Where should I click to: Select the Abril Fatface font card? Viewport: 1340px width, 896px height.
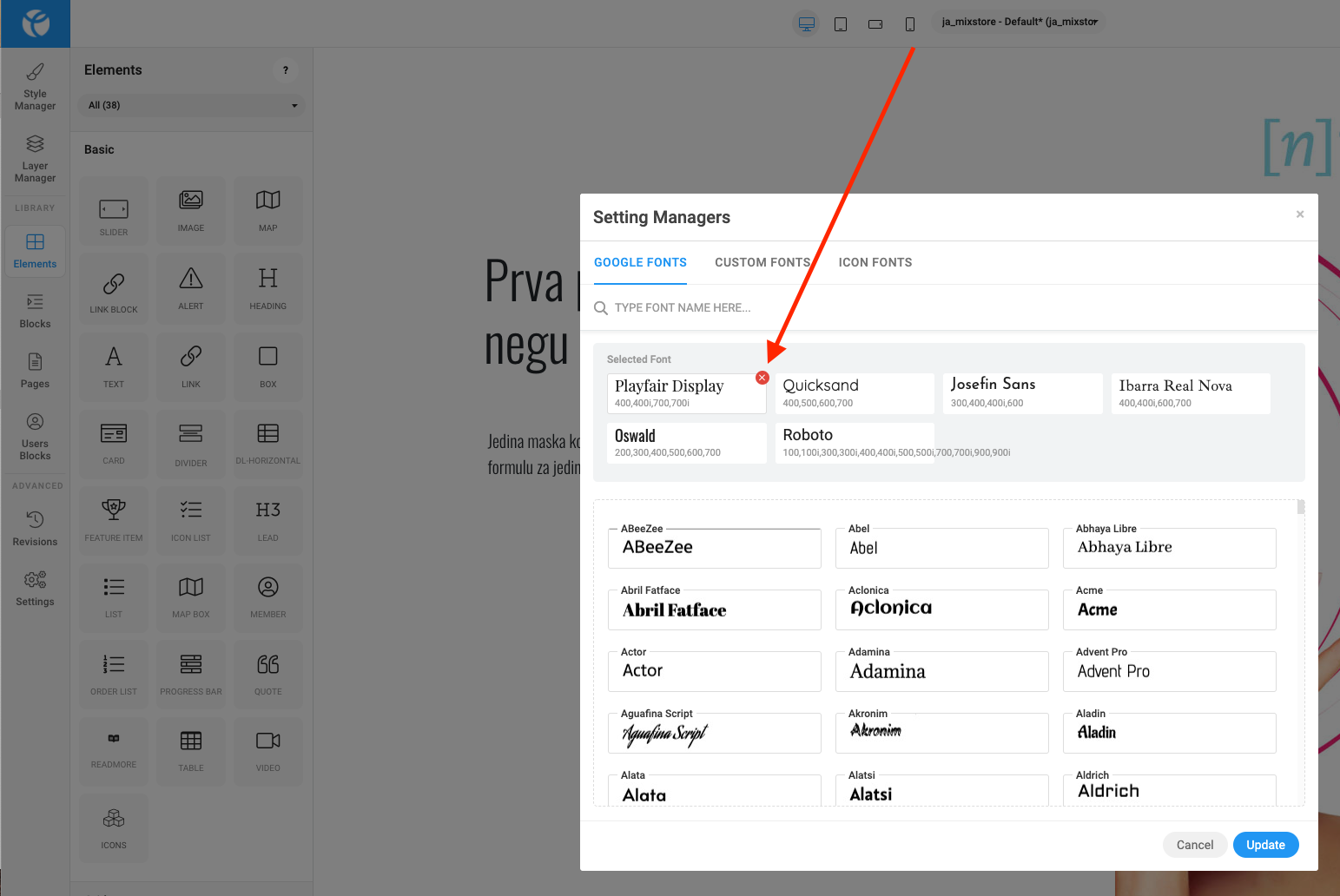pyautogui.click(x=714, y=609)
